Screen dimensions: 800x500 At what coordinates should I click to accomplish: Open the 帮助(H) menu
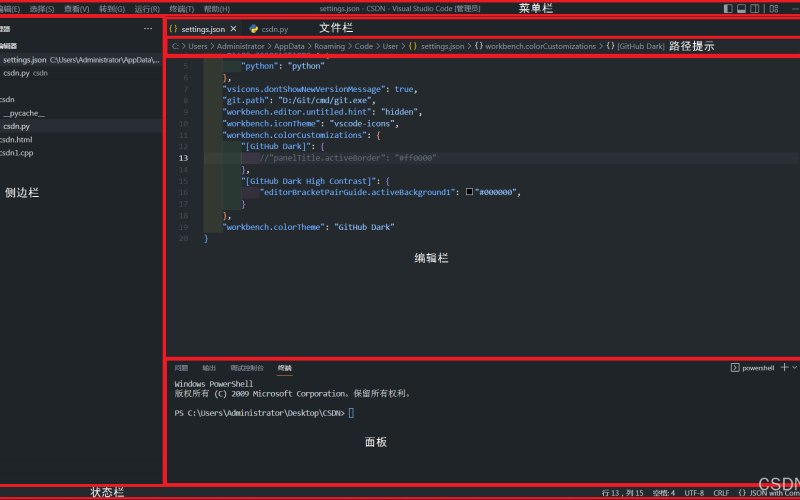coord(216,9)
